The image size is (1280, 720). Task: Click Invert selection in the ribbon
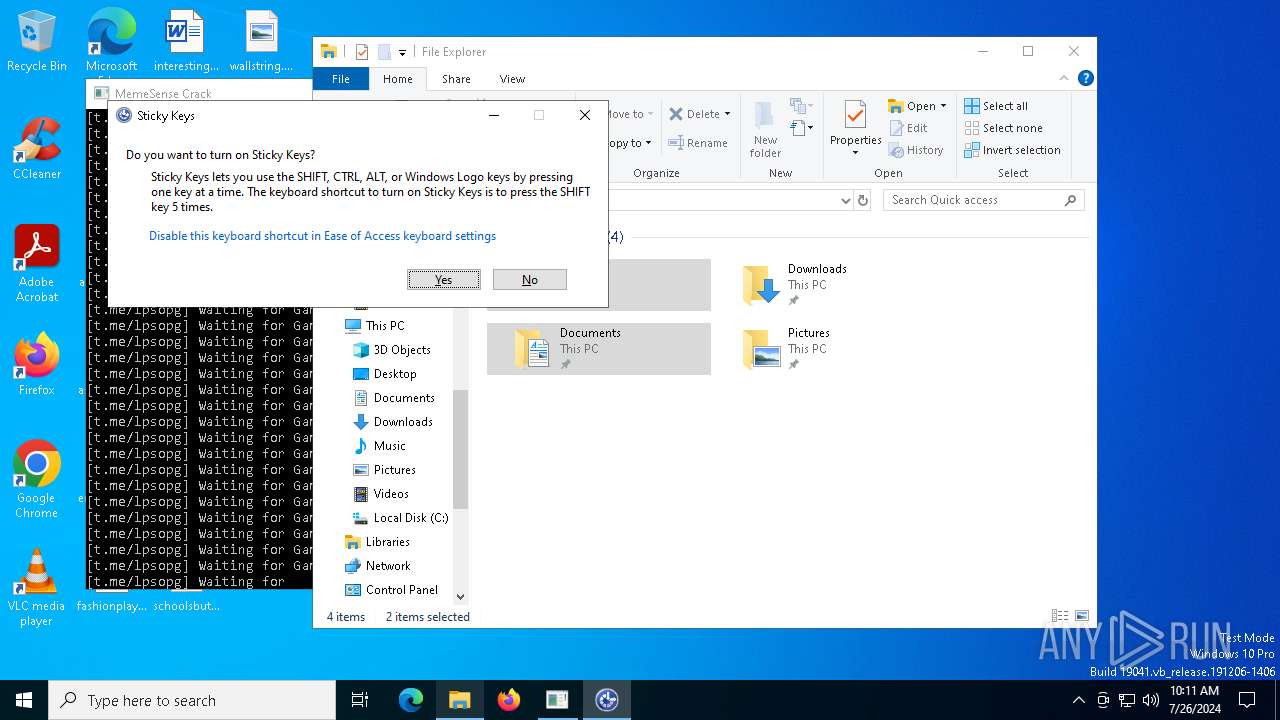click(1012, 150)
